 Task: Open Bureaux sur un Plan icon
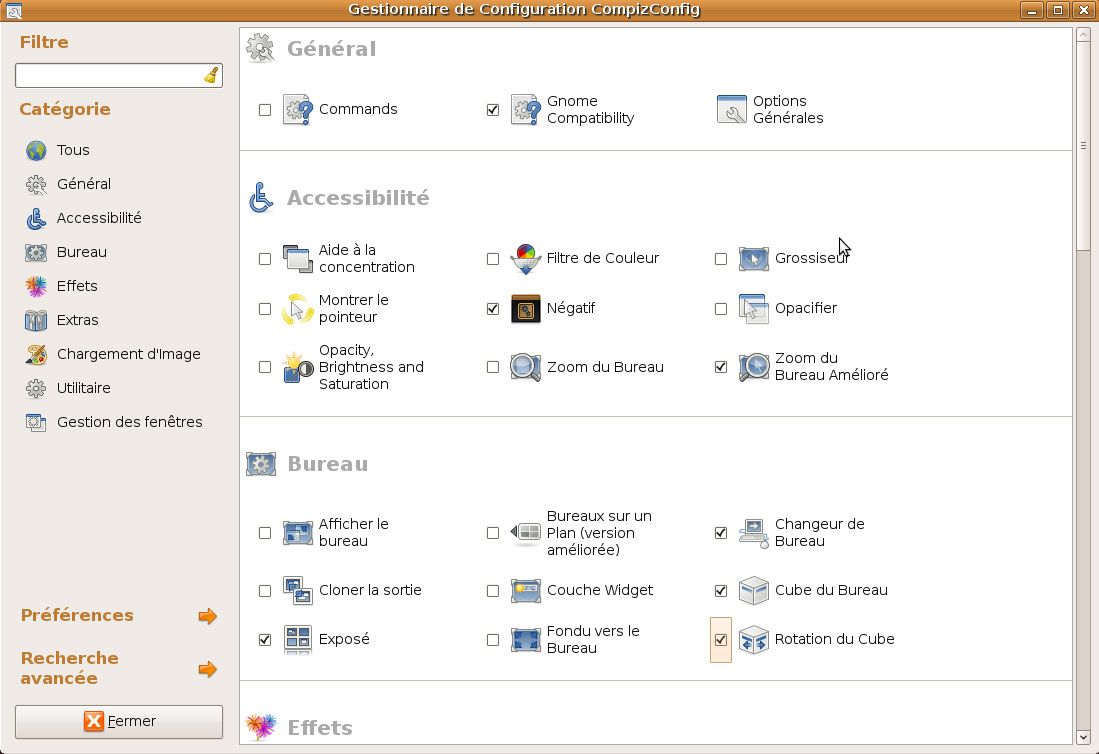click(x=525, y=533)
